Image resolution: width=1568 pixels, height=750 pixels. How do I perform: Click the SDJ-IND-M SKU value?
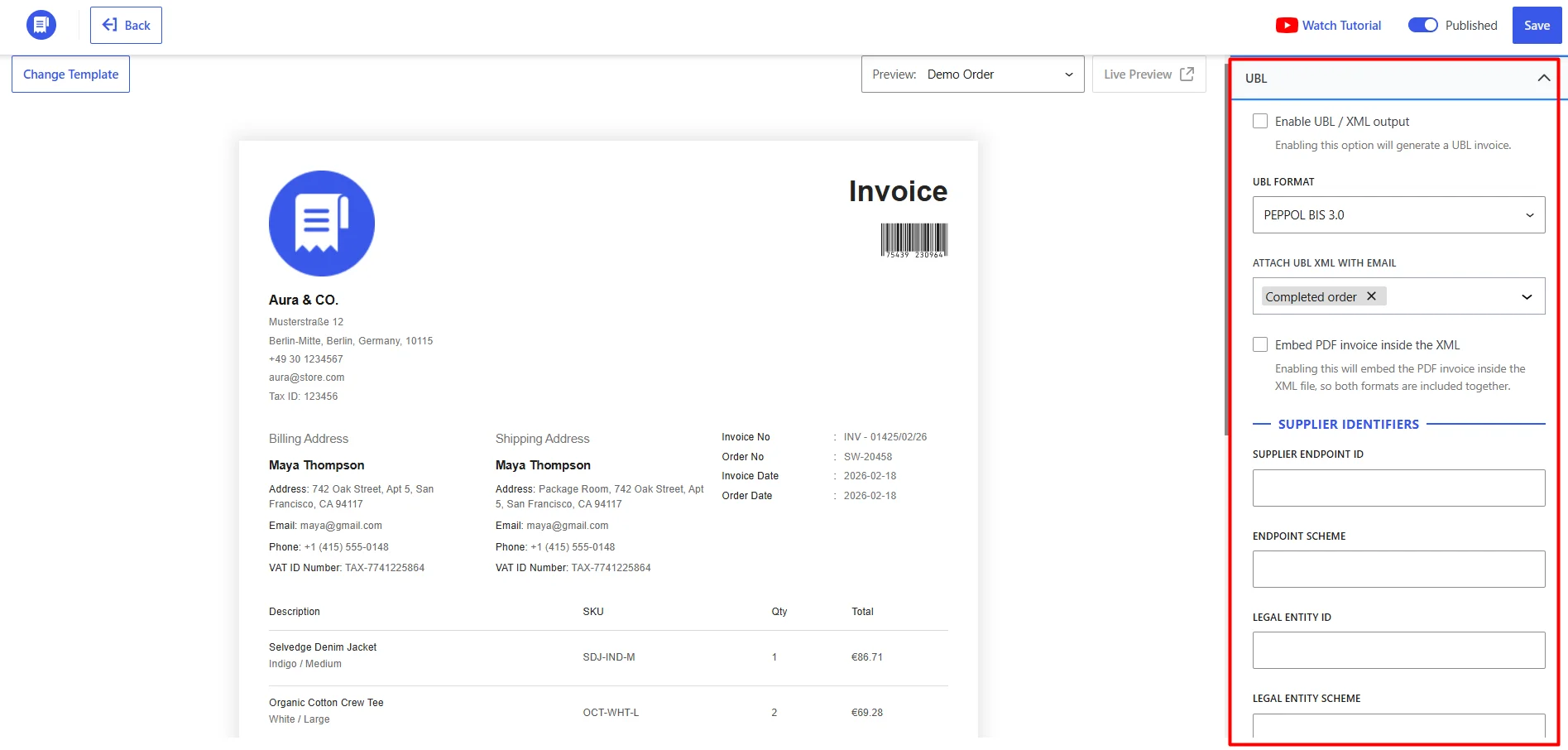pos(609,657)
